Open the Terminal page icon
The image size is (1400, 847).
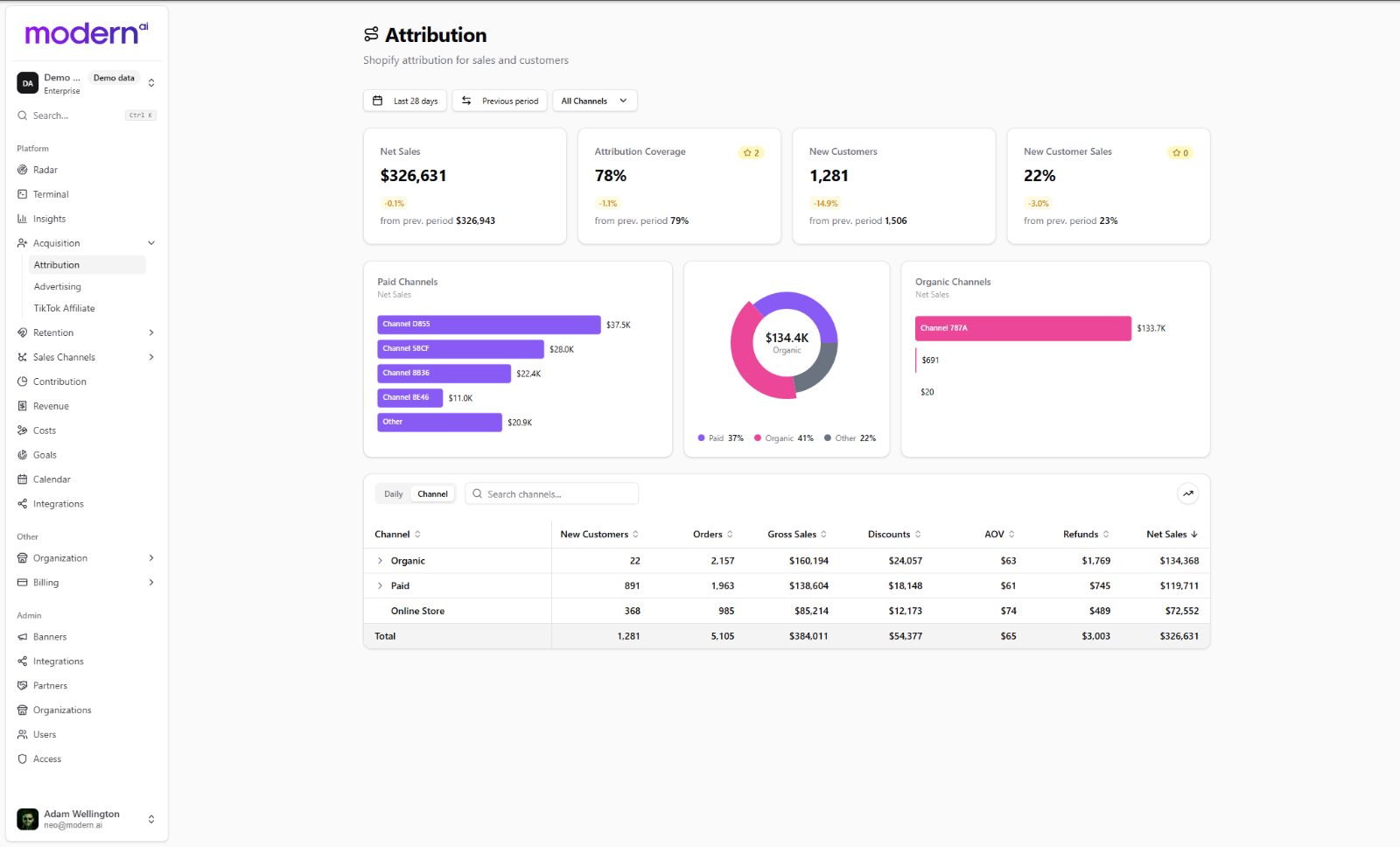(22, 194)
